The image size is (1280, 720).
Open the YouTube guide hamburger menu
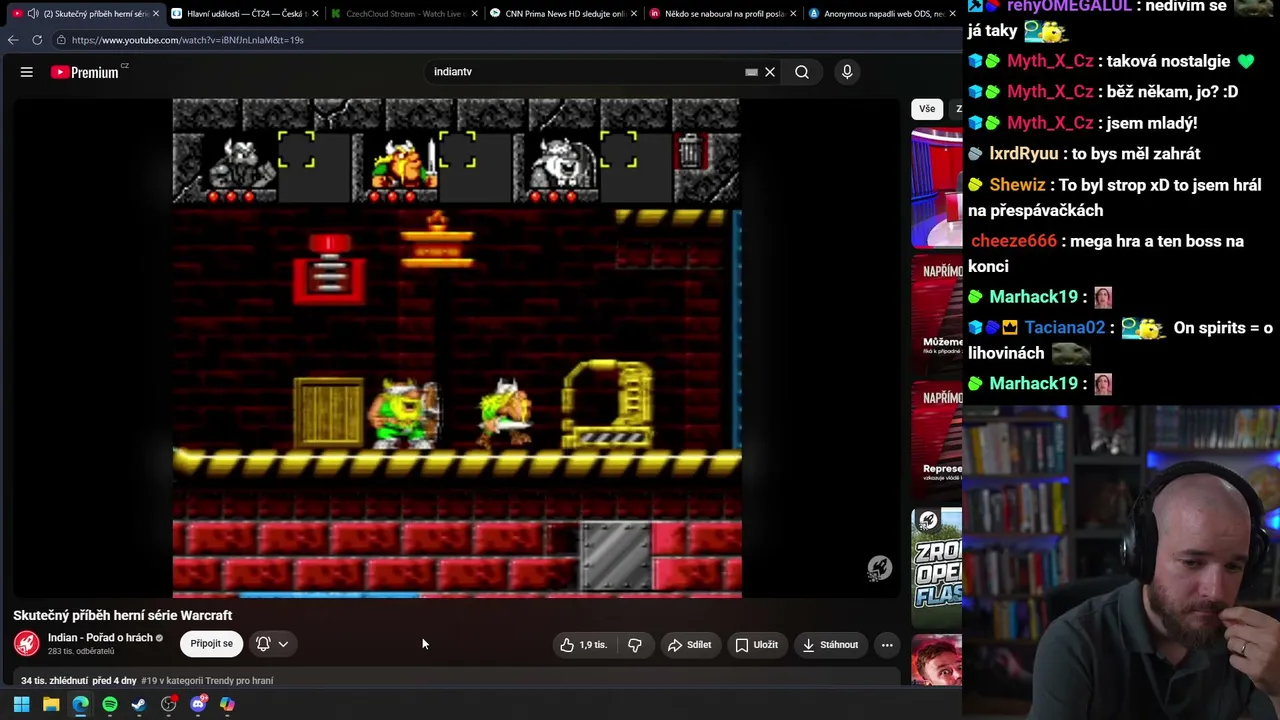click(27, 72)
